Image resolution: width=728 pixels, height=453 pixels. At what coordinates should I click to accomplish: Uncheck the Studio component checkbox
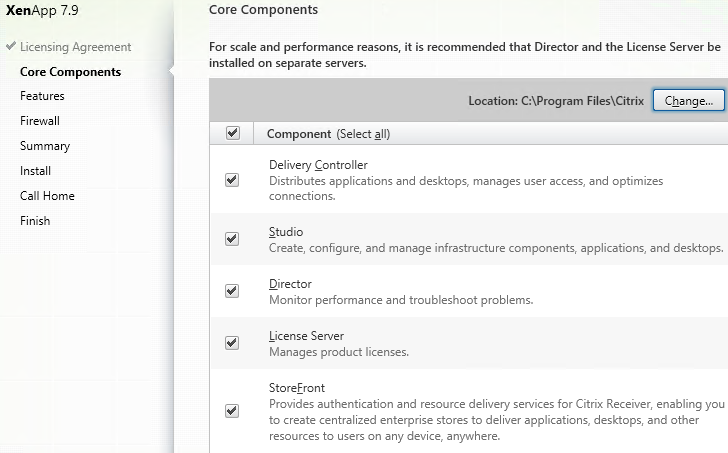pyautogui.click(x=232, y=239)
